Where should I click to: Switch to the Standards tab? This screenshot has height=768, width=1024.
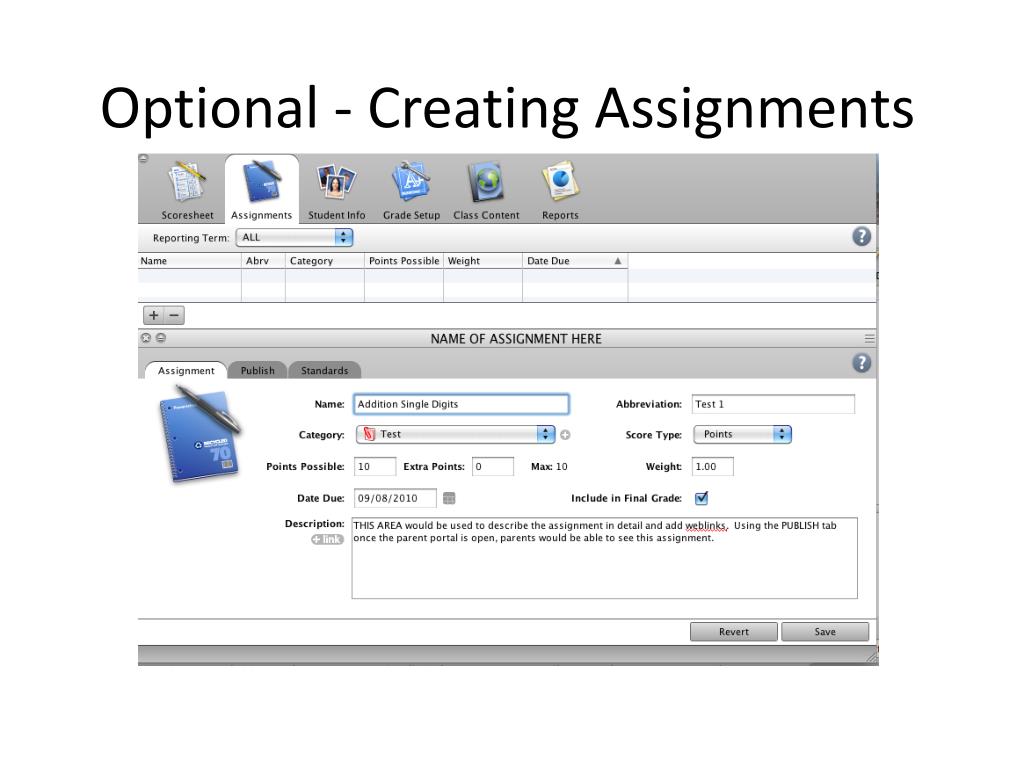point(325,370)
